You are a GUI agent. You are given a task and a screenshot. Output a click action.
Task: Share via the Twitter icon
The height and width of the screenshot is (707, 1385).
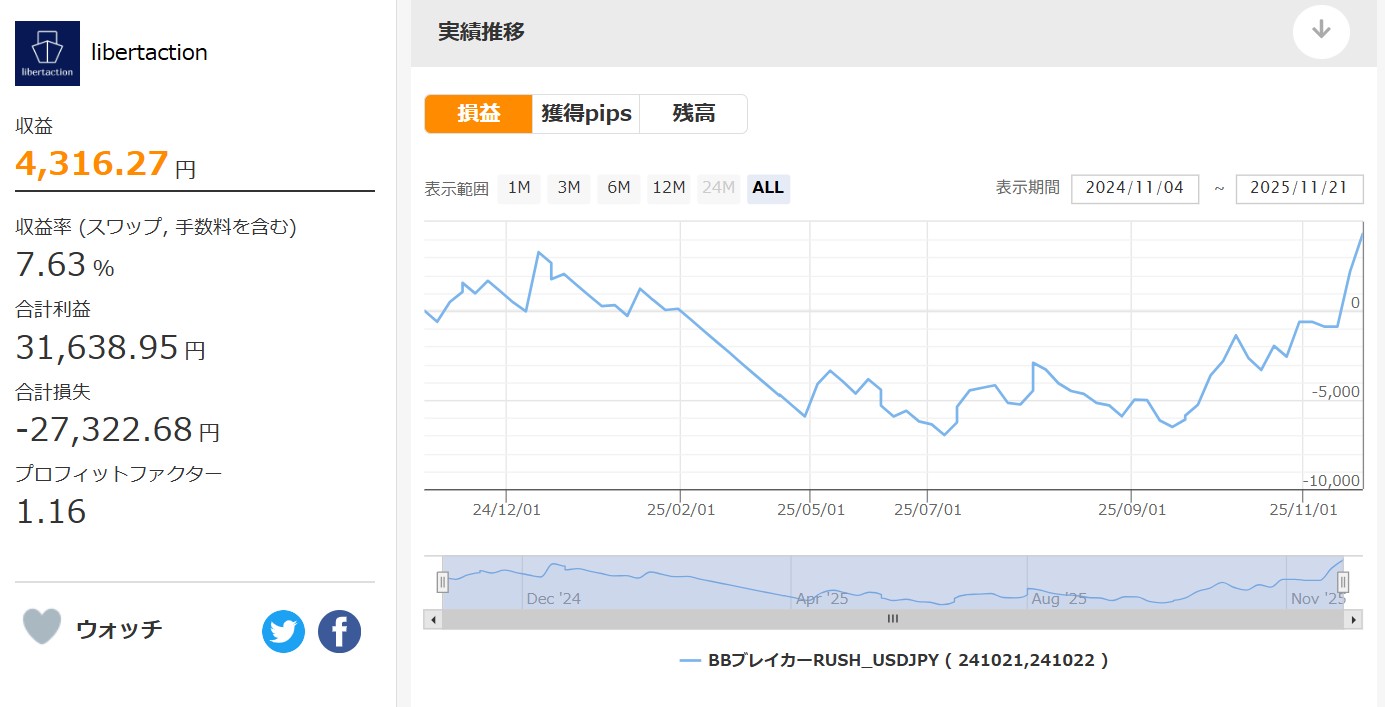[283, 632]
